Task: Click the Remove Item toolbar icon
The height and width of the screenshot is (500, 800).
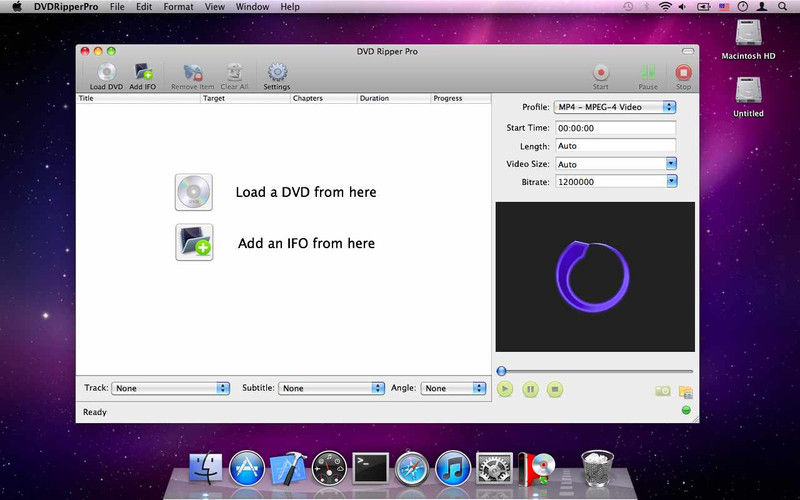Action: (x=192, y=73)
